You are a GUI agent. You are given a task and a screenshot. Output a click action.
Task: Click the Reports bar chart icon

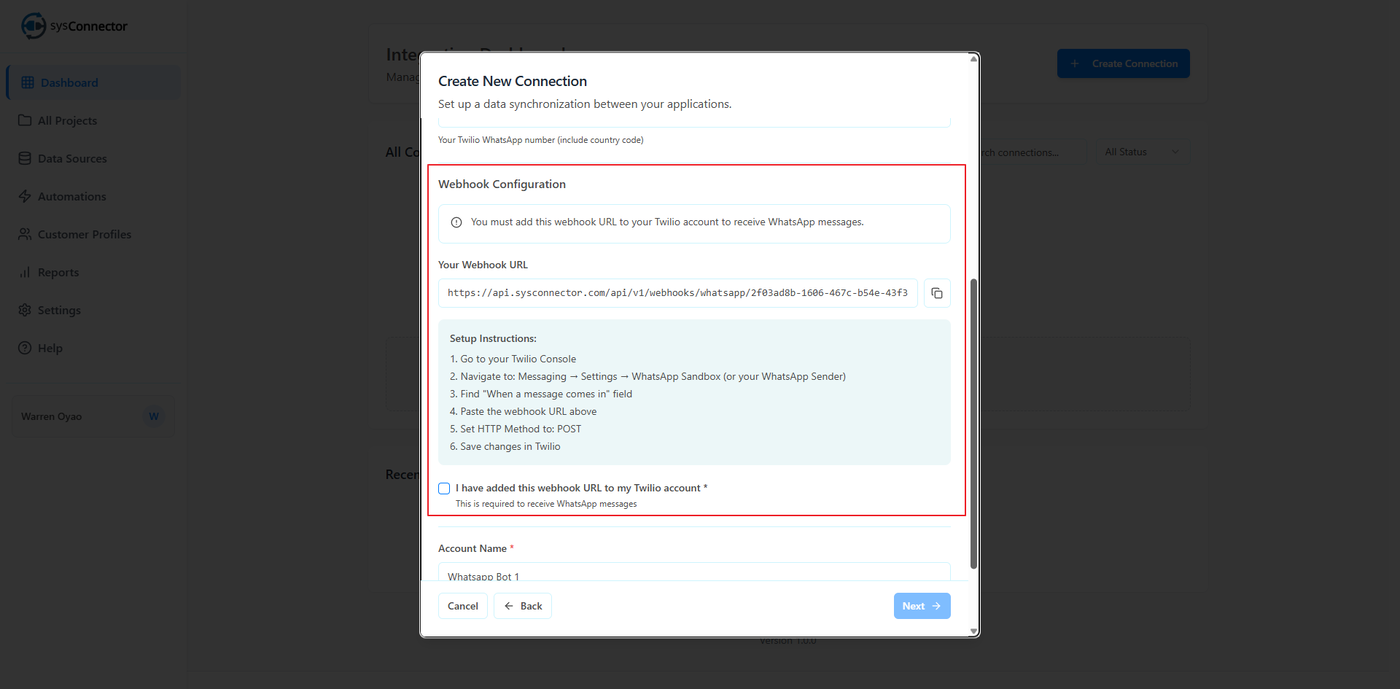(x=25, y=273)
